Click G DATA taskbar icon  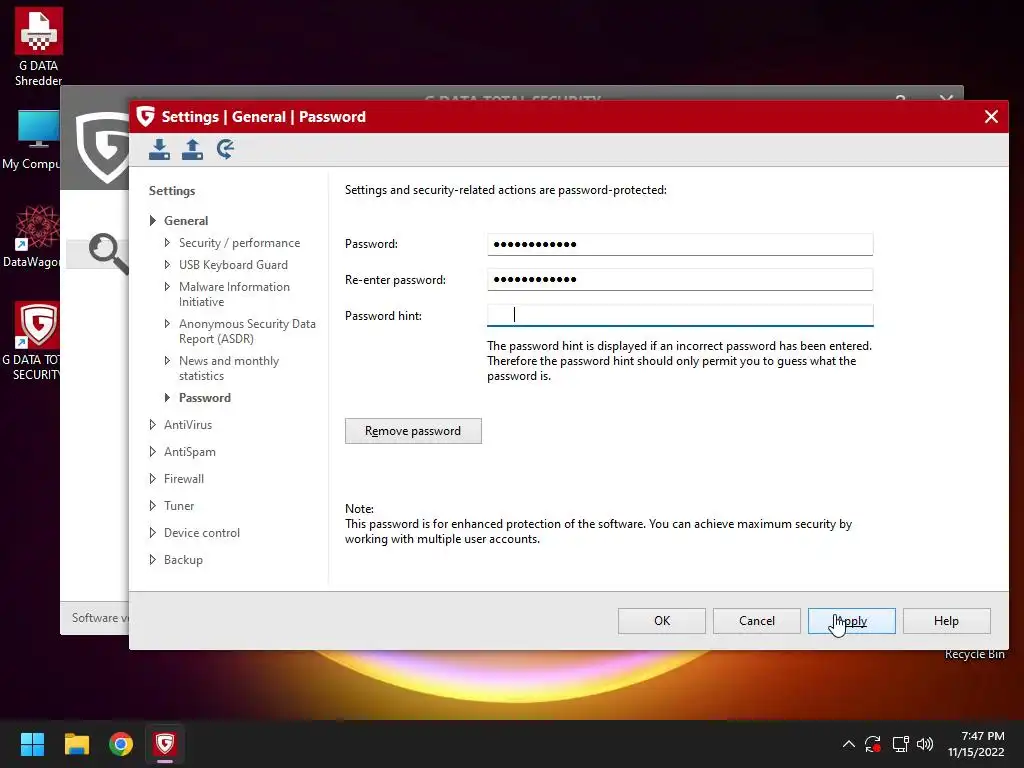165,744
